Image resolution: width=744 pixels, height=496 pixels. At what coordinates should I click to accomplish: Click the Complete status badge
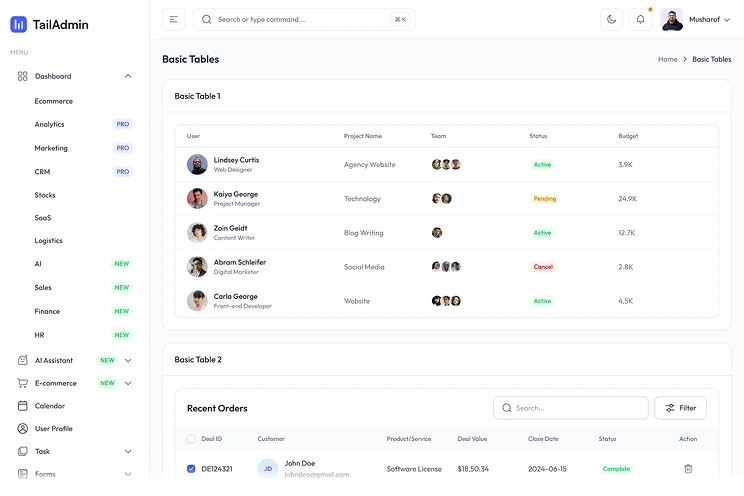[616, 468]
